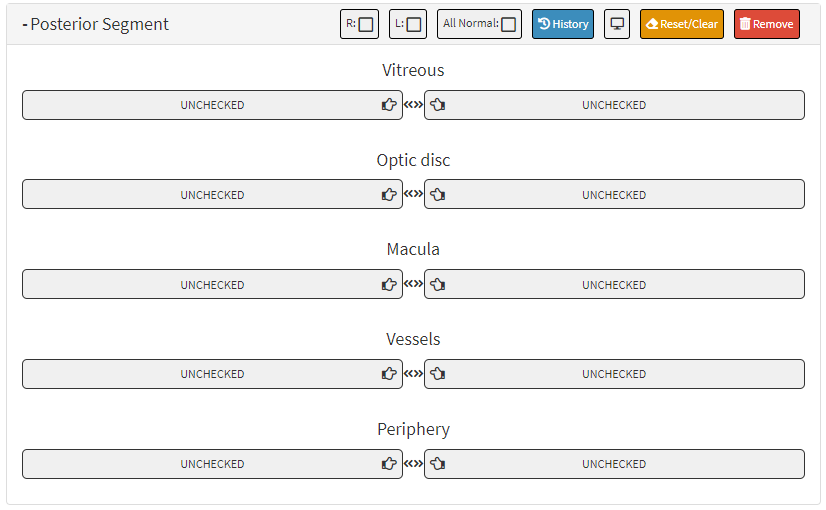Tick the L: checkbox
826x510 pixels.
pyautogui.click(x=414, y=24)
